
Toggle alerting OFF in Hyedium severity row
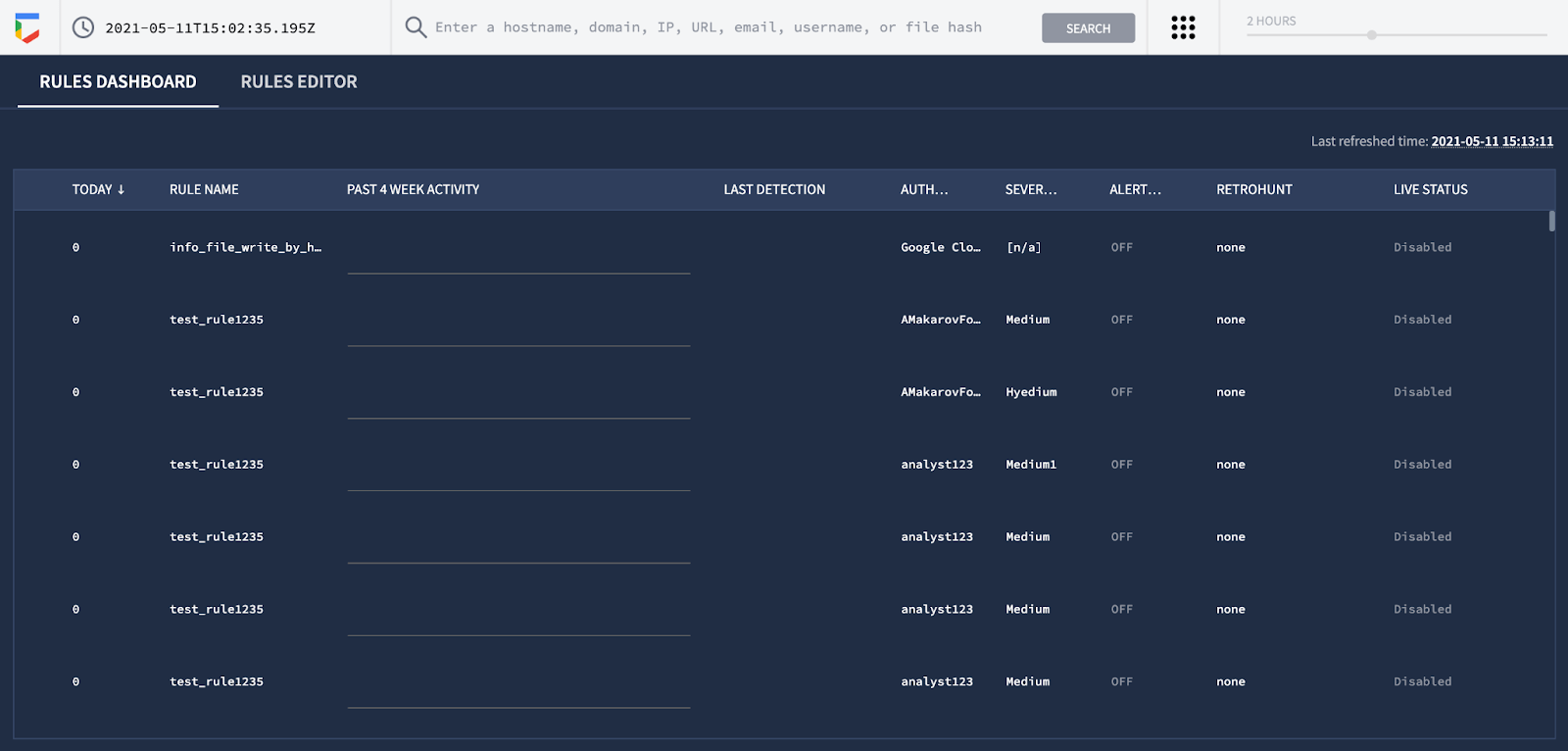tap(1122, 392)
